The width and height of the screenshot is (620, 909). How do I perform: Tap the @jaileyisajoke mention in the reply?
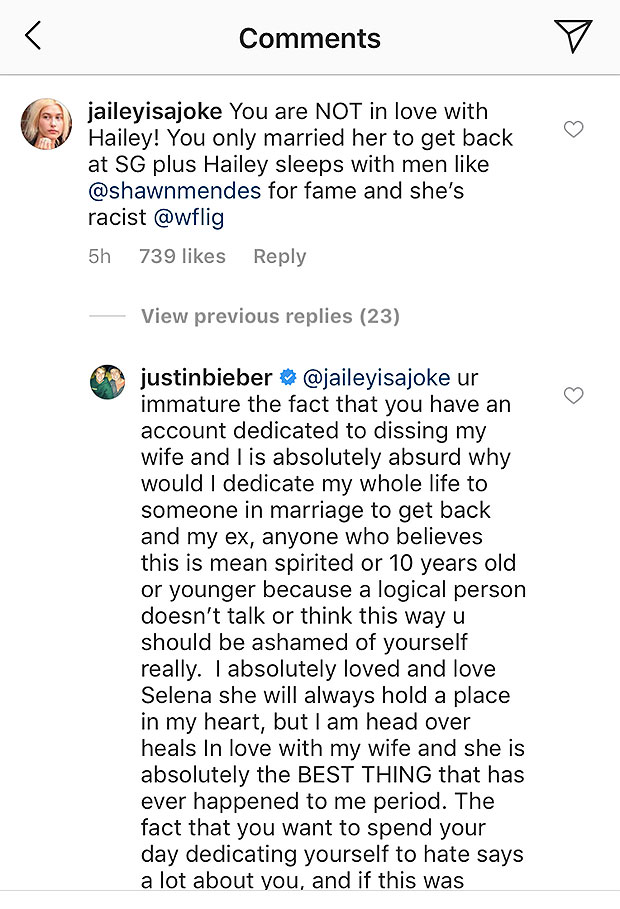(375, 378)
